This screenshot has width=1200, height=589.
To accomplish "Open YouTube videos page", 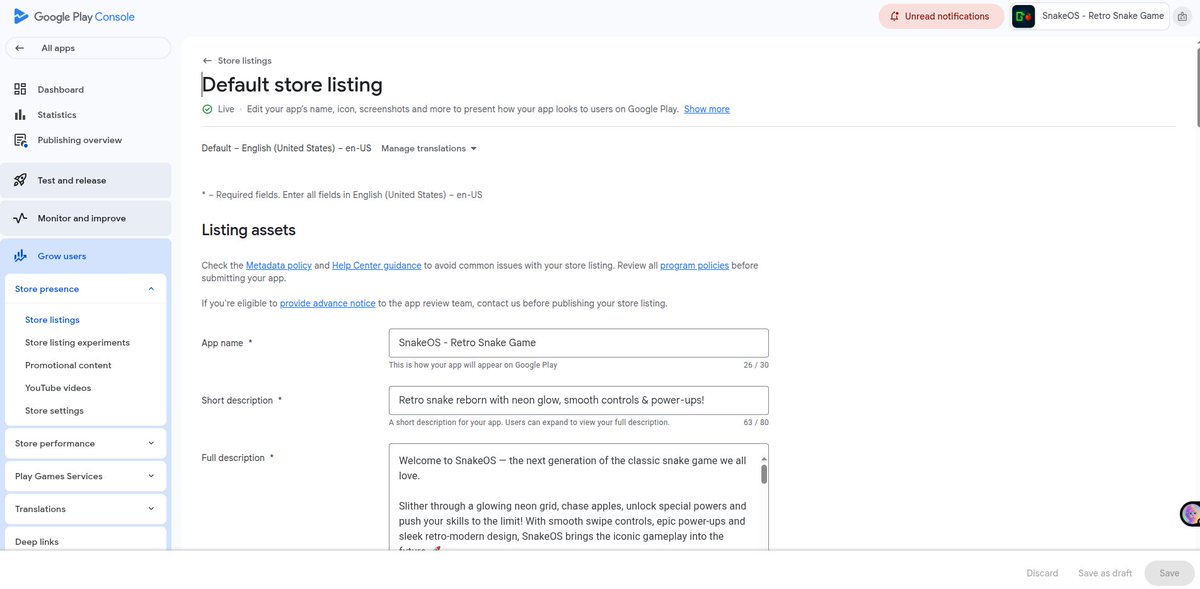I will pos(58,388).
